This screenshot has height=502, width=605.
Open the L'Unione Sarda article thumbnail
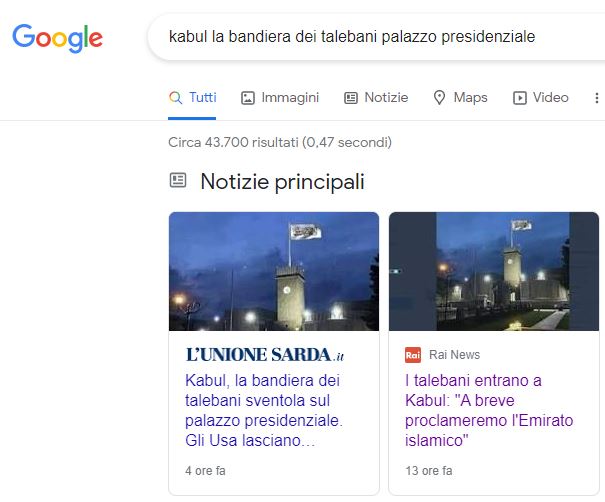[274, 271]
